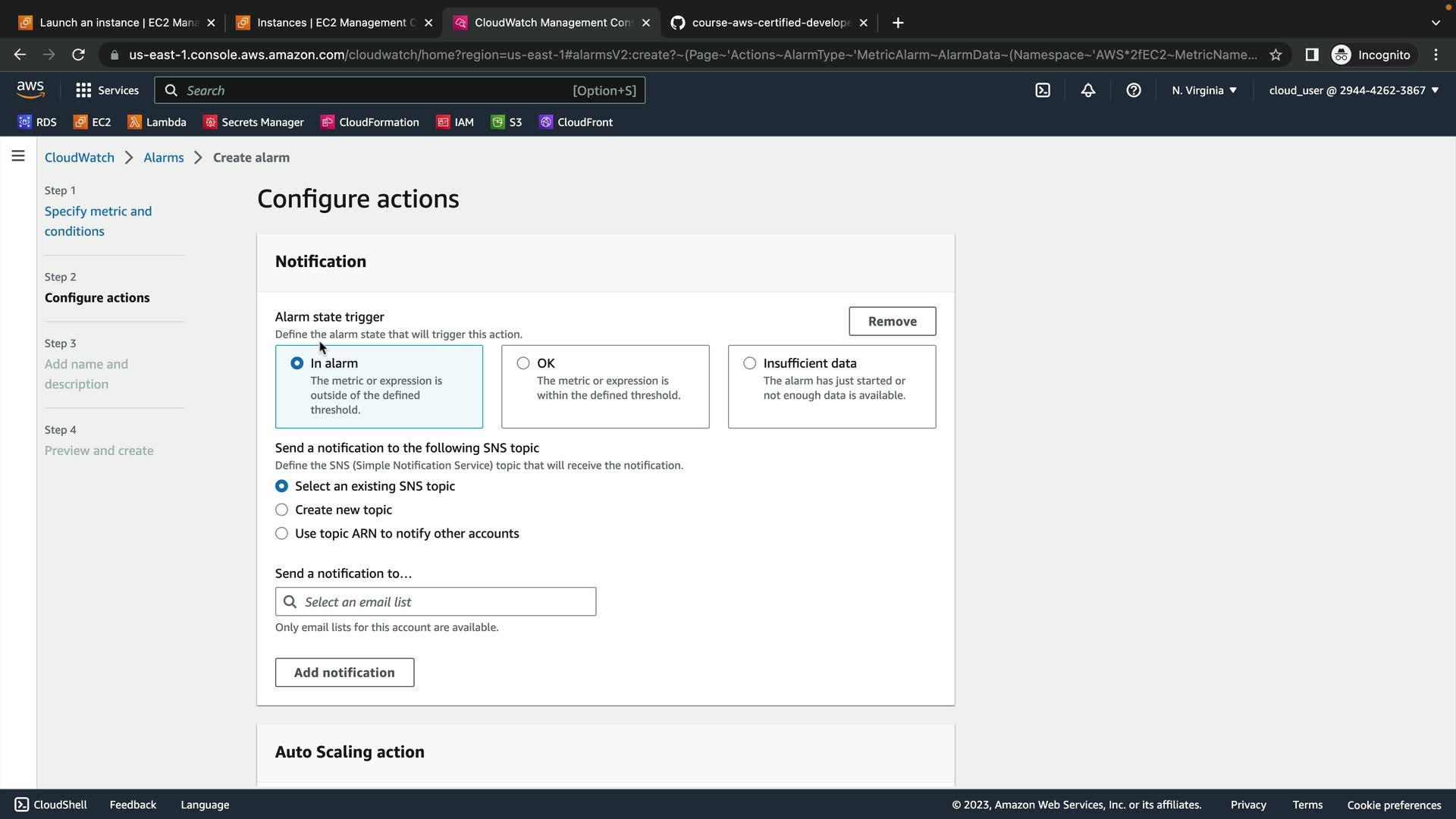Select the OK alarm state trigger
1456x819 pixels.
click(523, 363)
